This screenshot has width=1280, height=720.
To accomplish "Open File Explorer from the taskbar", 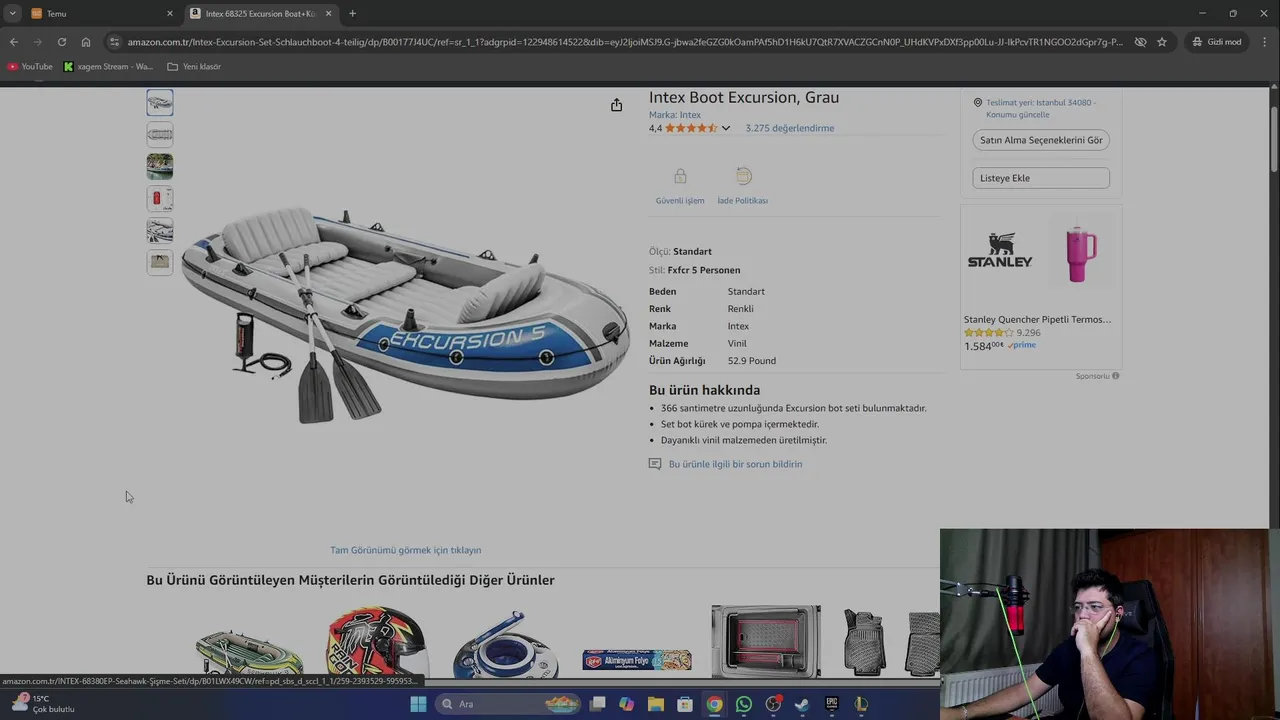I will click(x=655, y=704).
